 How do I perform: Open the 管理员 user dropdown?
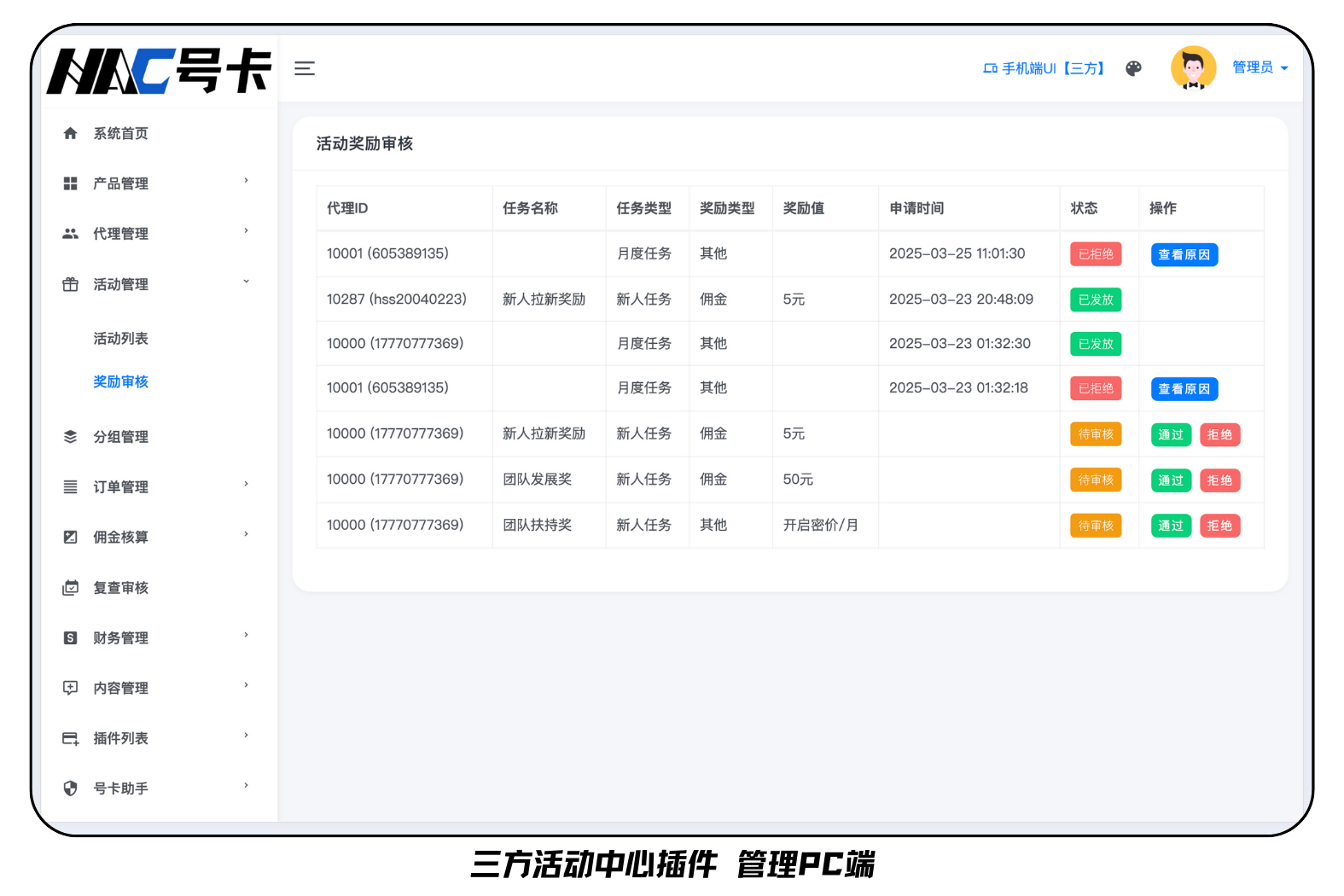coord(1260,67)
